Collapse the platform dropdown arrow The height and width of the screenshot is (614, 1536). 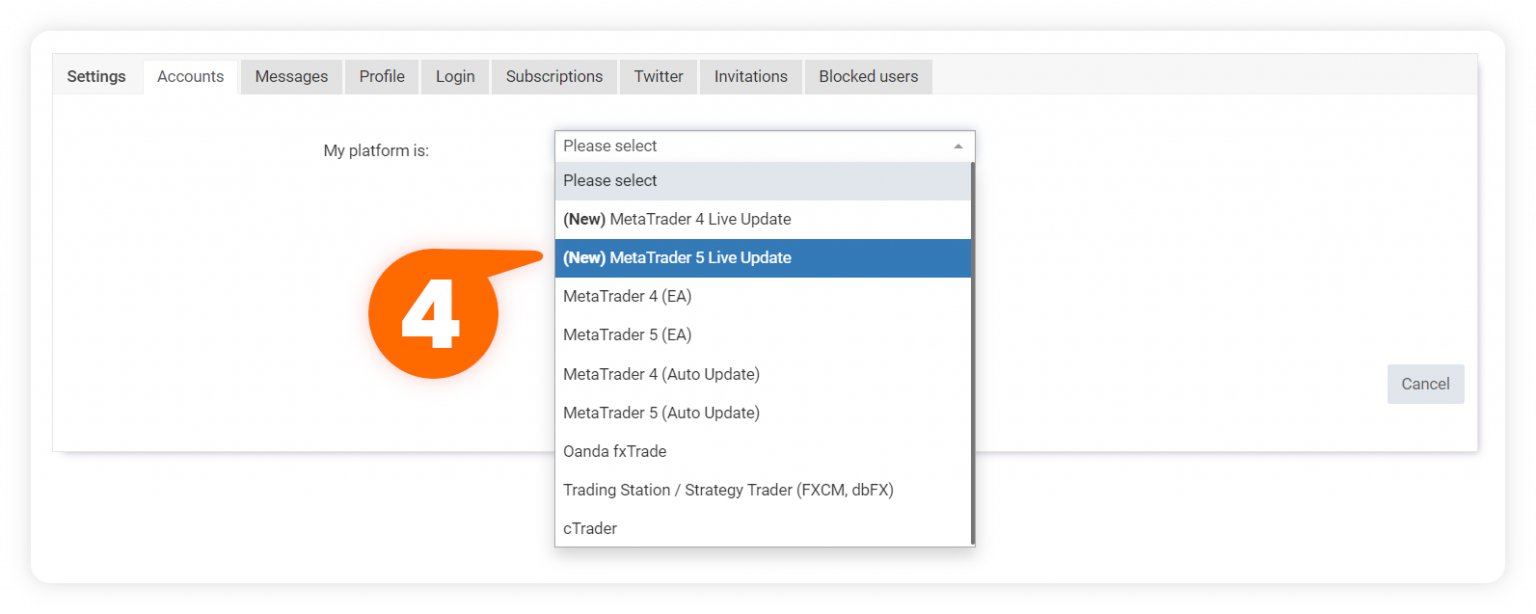(x=957, y=145)
